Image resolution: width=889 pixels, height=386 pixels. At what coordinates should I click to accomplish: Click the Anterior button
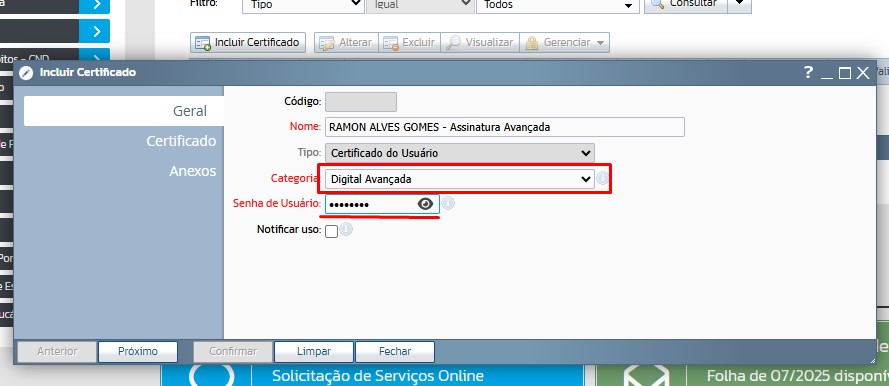[57, 351]
